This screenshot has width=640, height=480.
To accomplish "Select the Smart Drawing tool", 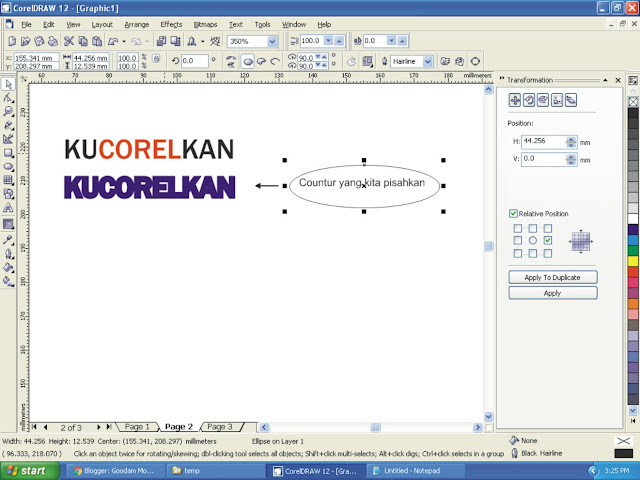I will click(8, 139).
